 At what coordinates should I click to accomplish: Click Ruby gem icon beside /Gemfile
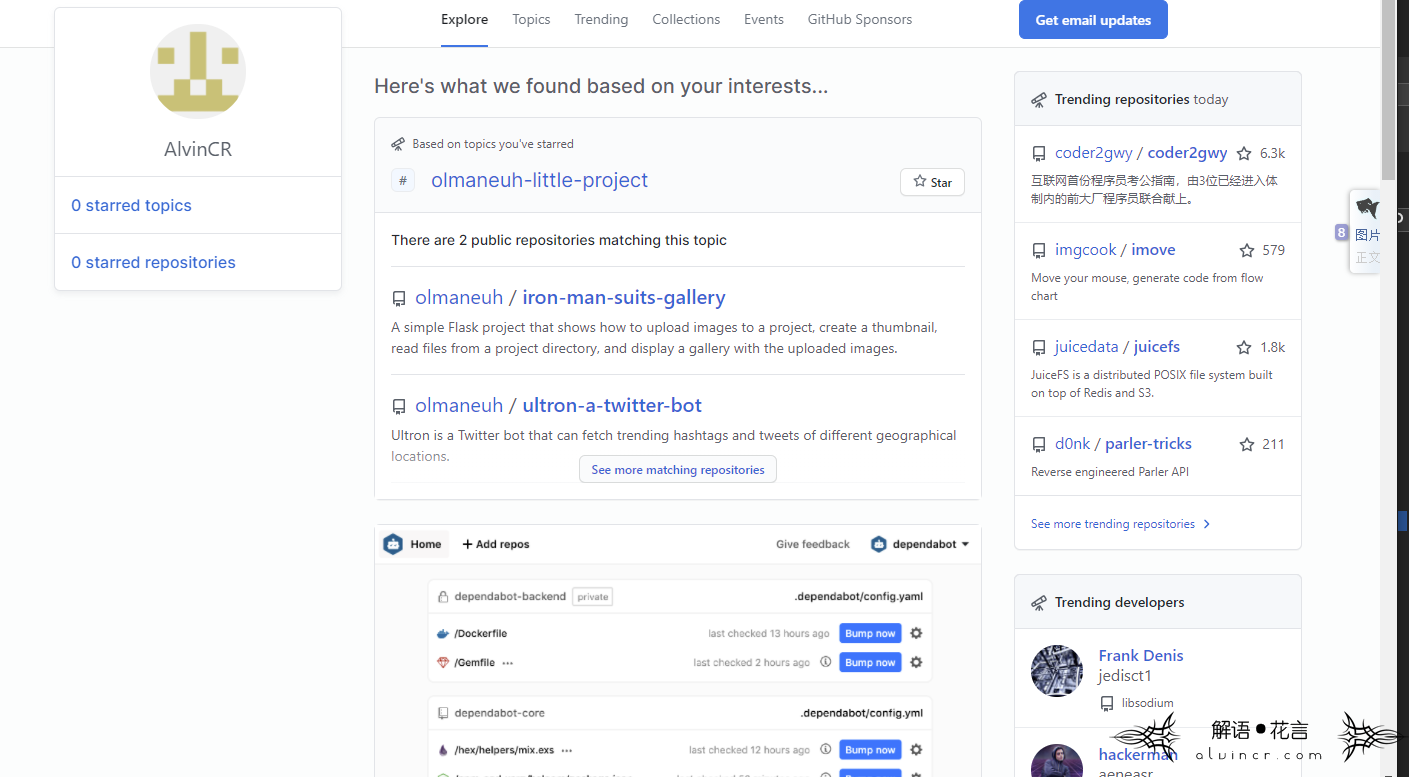tap(443, 662)
